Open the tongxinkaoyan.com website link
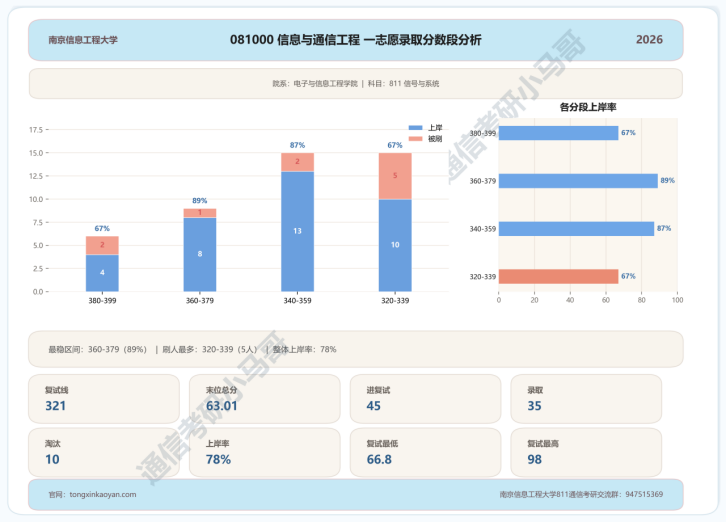Viewport: 726px width, 522px height. [x=103, y=494]
